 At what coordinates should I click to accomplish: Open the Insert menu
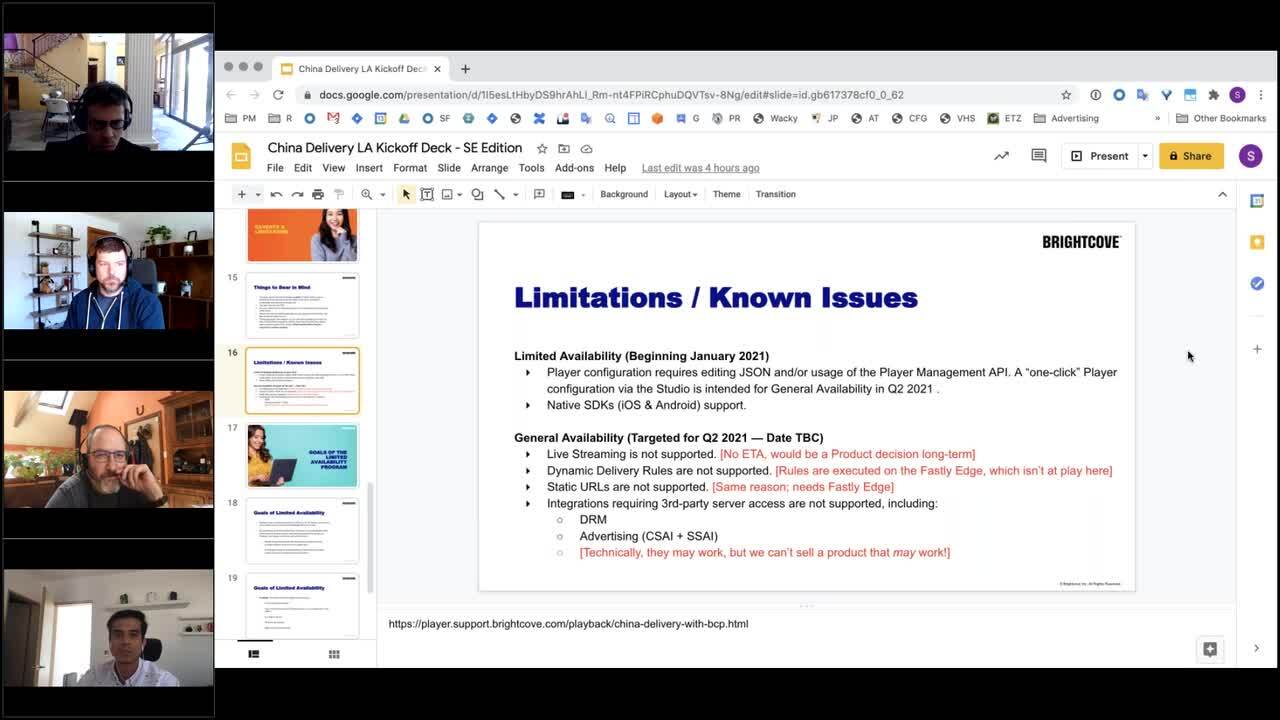click(x=369, y=168)
